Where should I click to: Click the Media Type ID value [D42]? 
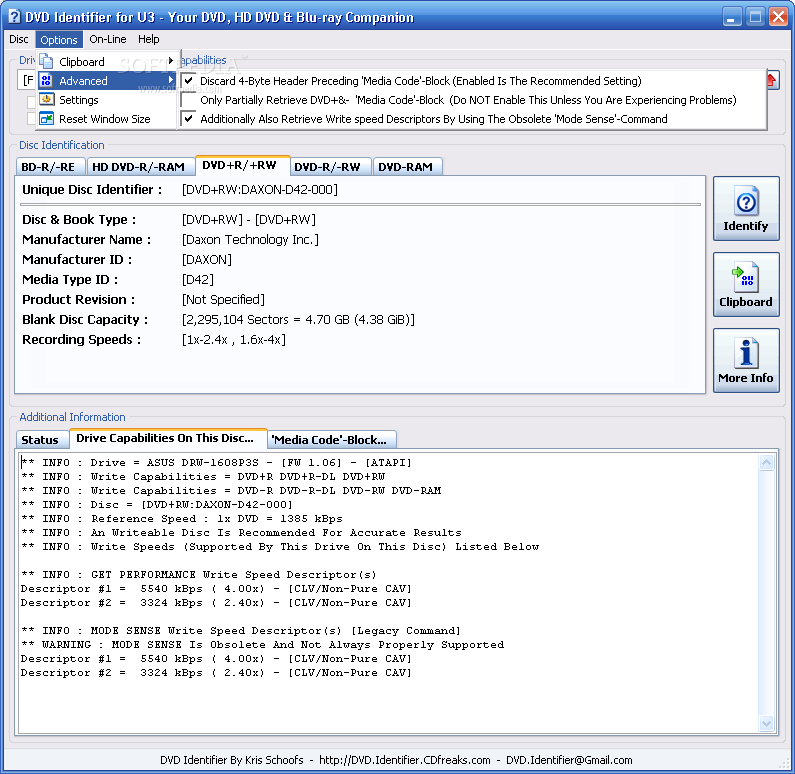(x=198, y=279)
